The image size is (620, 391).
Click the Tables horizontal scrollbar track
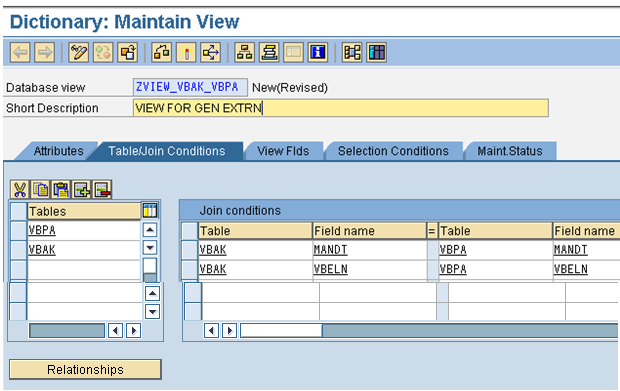coord(67,331)
